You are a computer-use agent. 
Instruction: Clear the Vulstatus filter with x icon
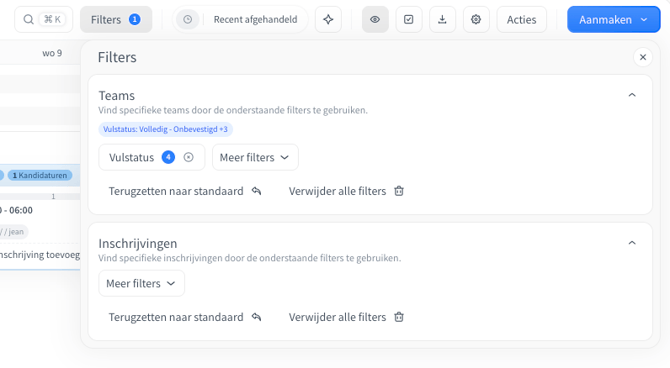tap(188, 157)
